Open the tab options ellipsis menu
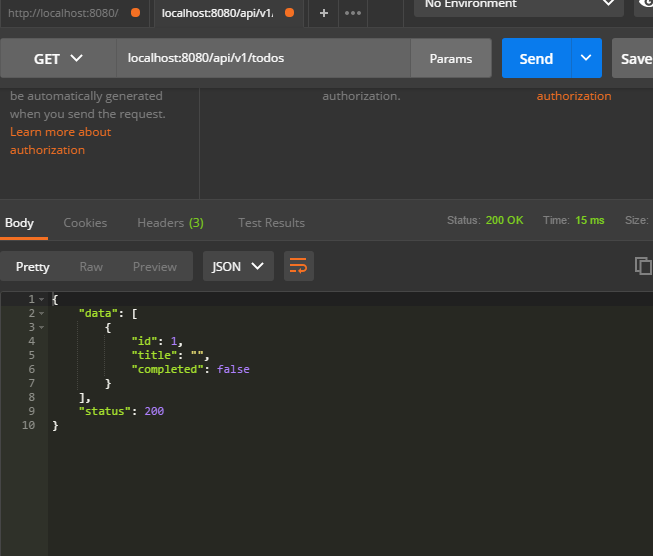Viewport: 653px width, 556px height. pos(353,13)
